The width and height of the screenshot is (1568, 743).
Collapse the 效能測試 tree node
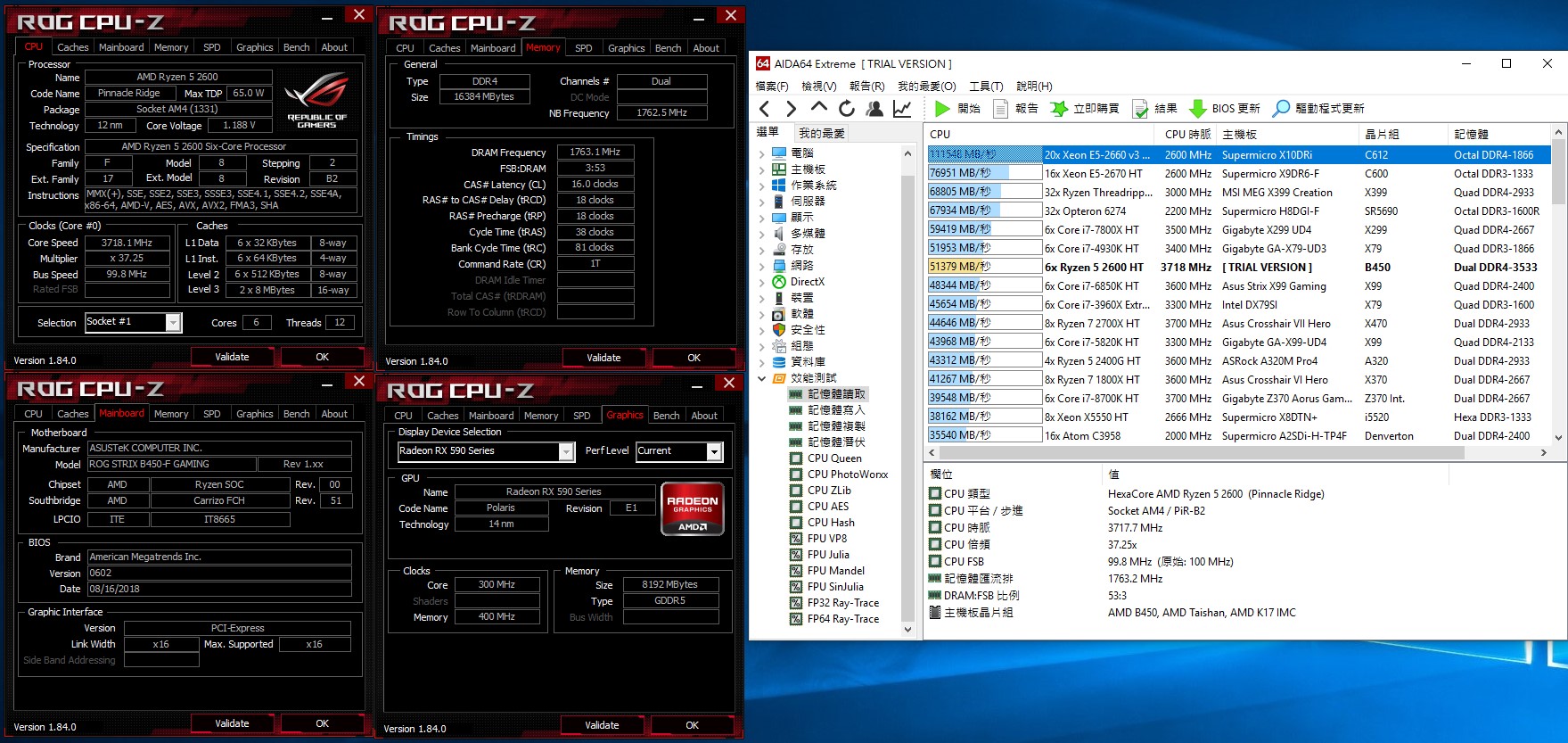point(761,378)
